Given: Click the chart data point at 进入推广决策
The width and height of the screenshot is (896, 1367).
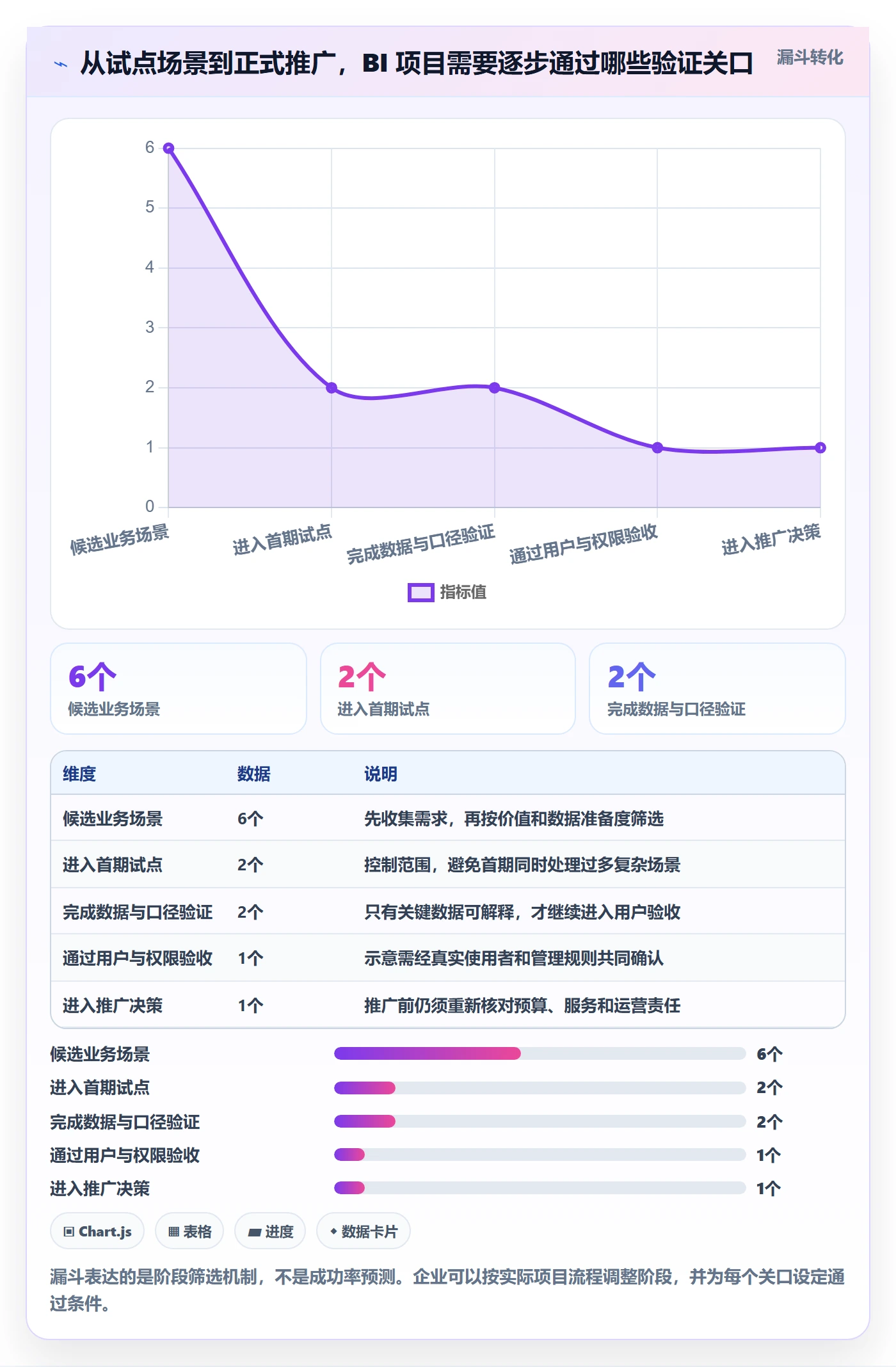Looking at the screenshot, I should click(820, 448).
